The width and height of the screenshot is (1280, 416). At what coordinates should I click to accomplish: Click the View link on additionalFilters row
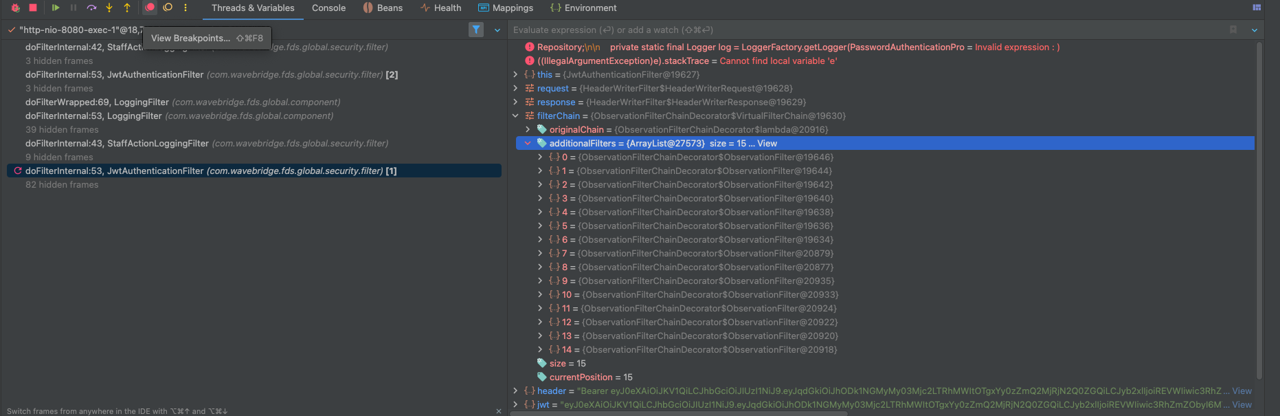(x=767, y=143)
